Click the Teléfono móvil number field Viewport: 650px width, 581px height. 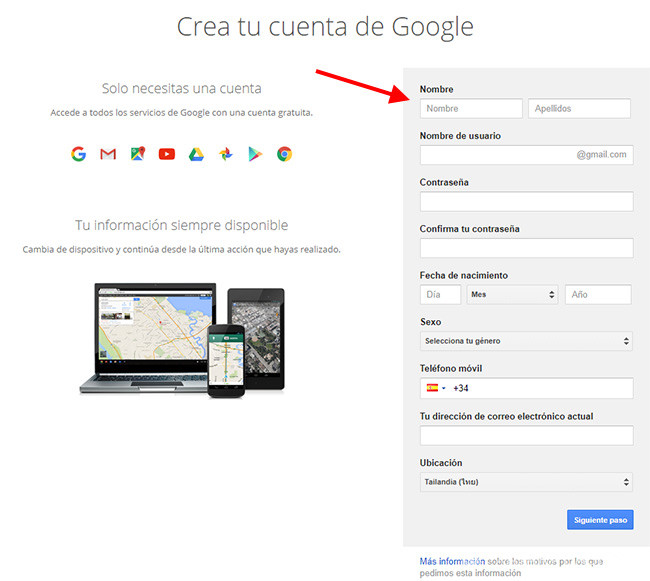pos(526,388)
